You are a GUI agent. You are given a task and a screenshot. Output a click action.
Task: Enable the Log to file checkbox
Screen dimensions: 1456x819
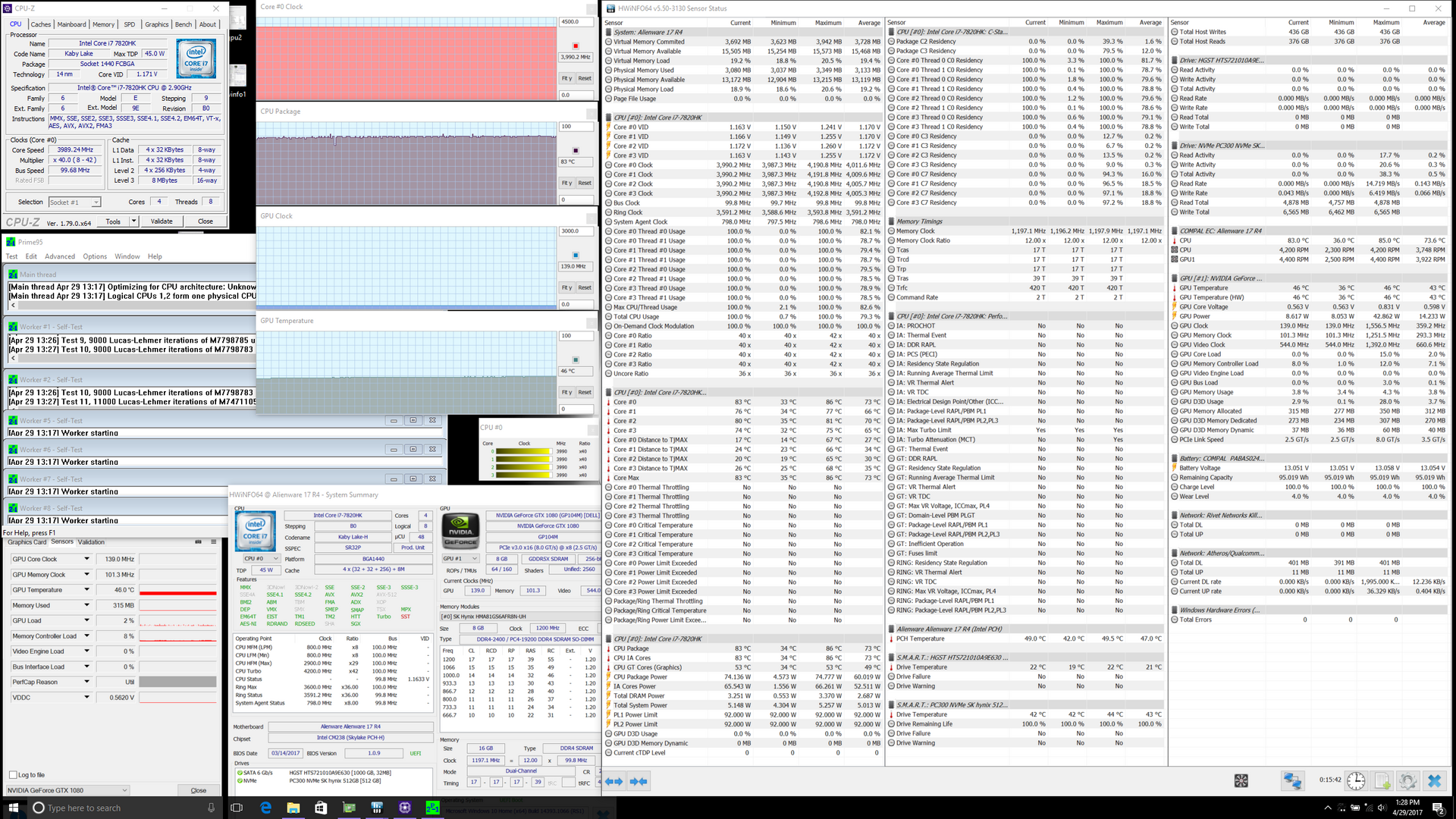(x=13, y=774)
